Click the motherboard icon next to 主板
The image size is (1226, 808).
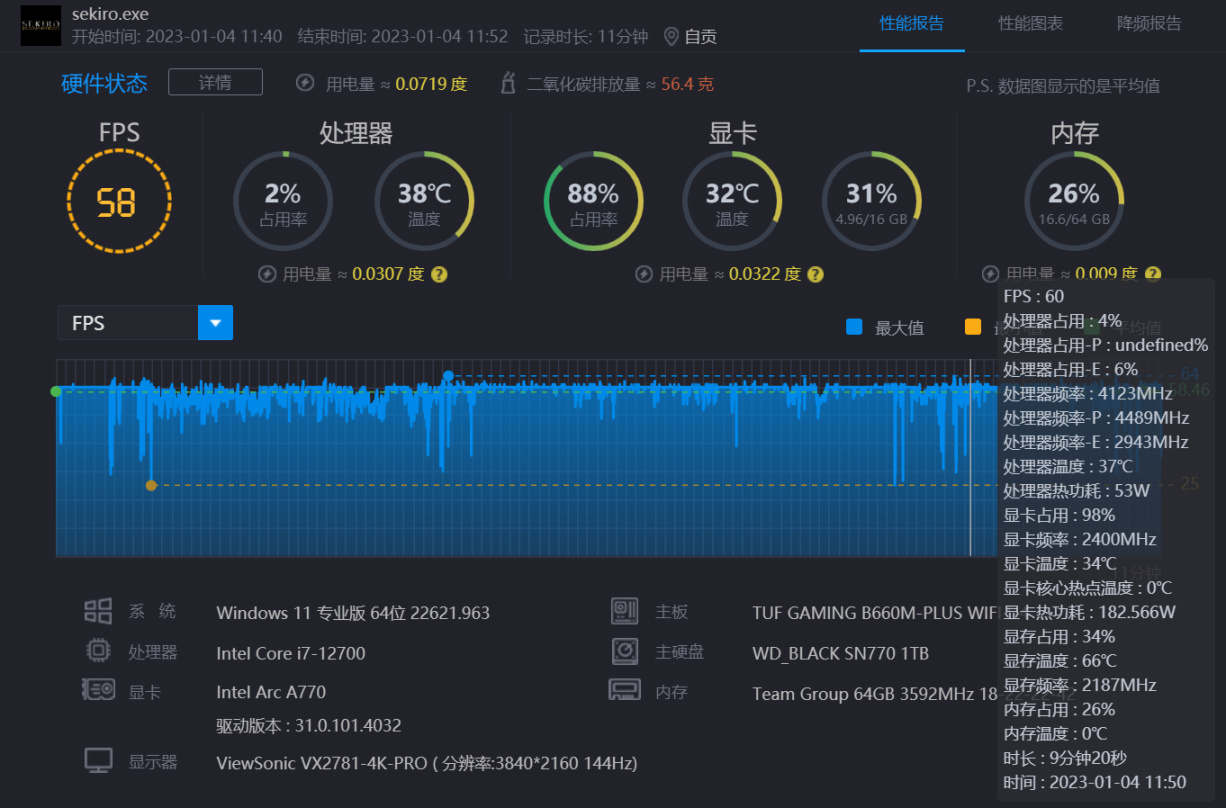(625, 611)
